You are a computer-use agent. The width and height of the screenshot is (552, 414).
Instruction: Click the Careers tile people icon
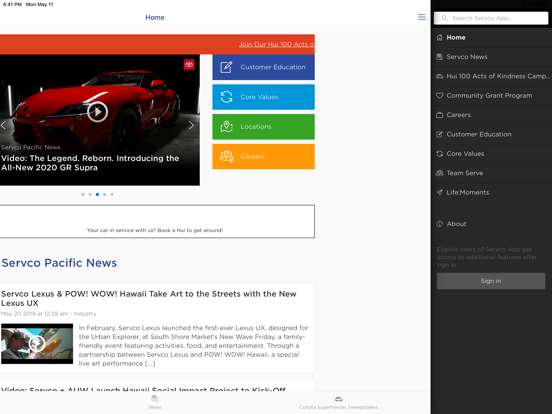tap(226, 156)
